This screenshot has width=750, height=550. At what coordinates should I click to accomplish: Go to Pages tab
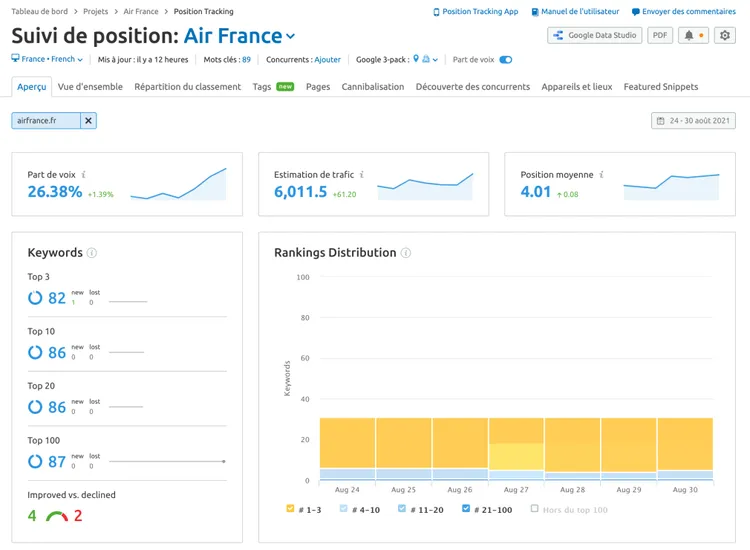pyautogui.click(x=318, y=87)
